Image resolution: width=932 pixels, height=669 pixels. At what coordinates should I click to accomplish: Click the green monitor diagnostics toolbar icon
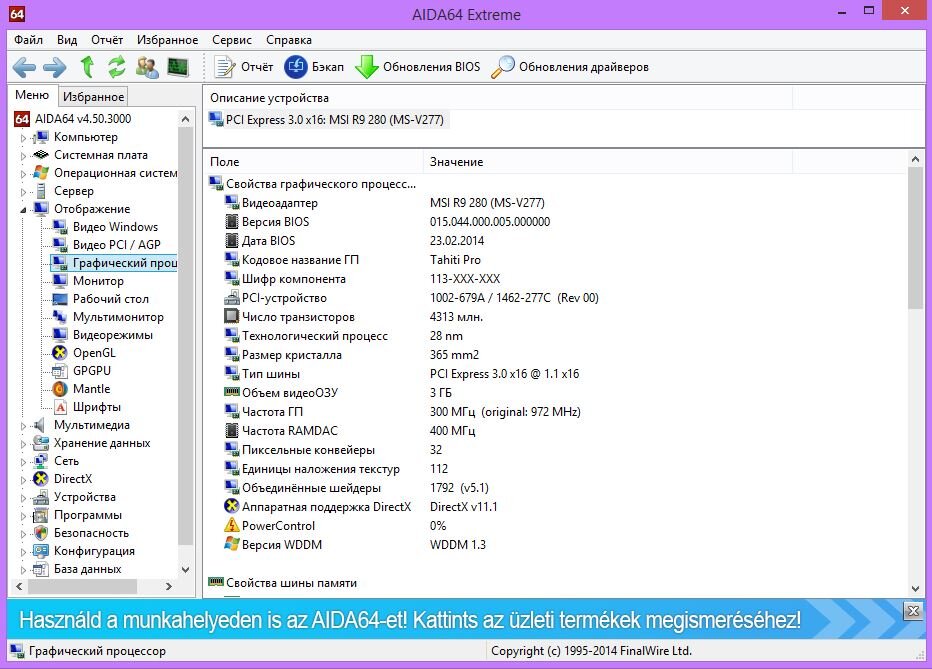pos(178,67)
